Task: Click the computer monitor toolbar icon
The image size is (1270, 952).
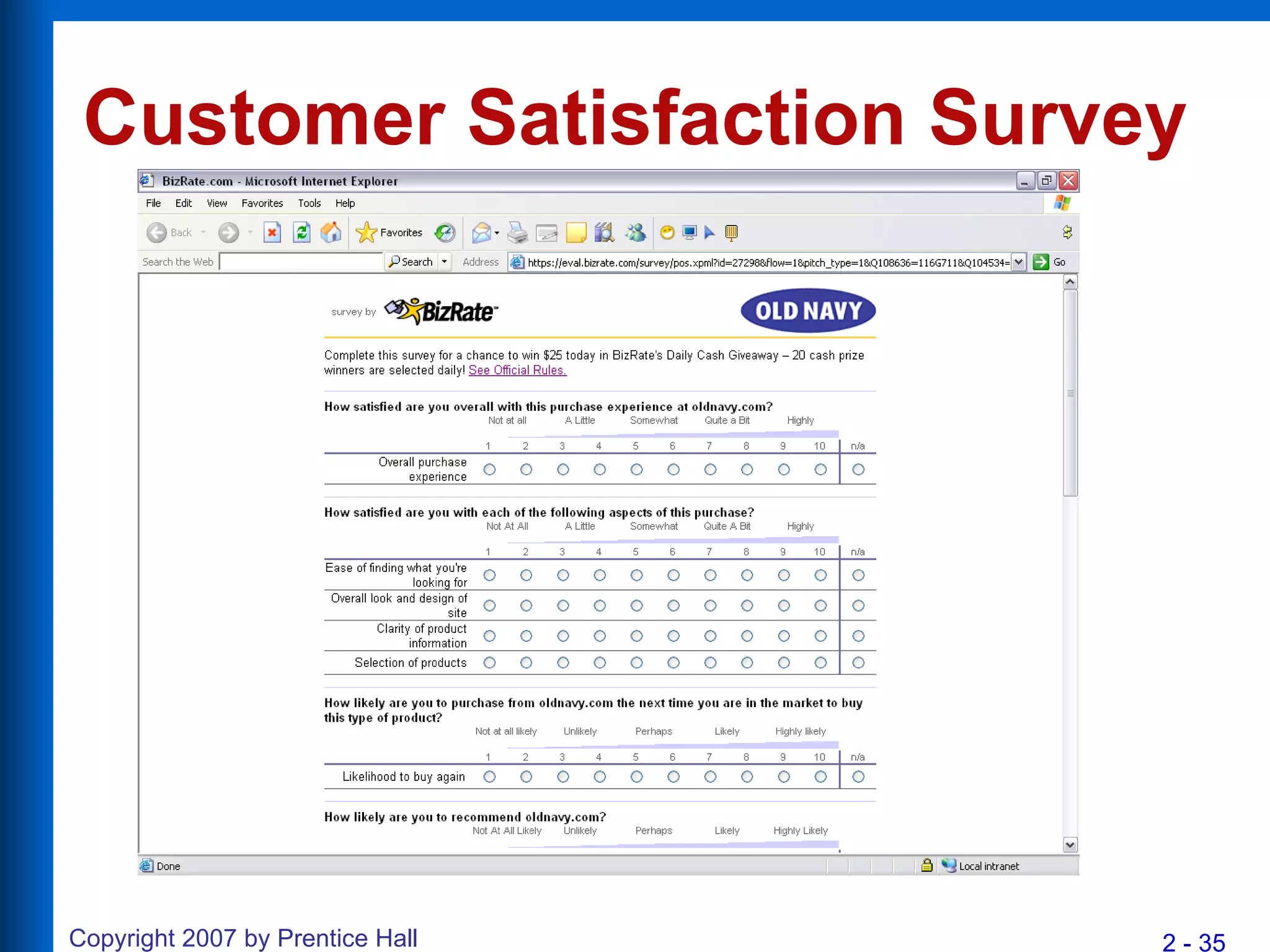Action: coord(689,232)
